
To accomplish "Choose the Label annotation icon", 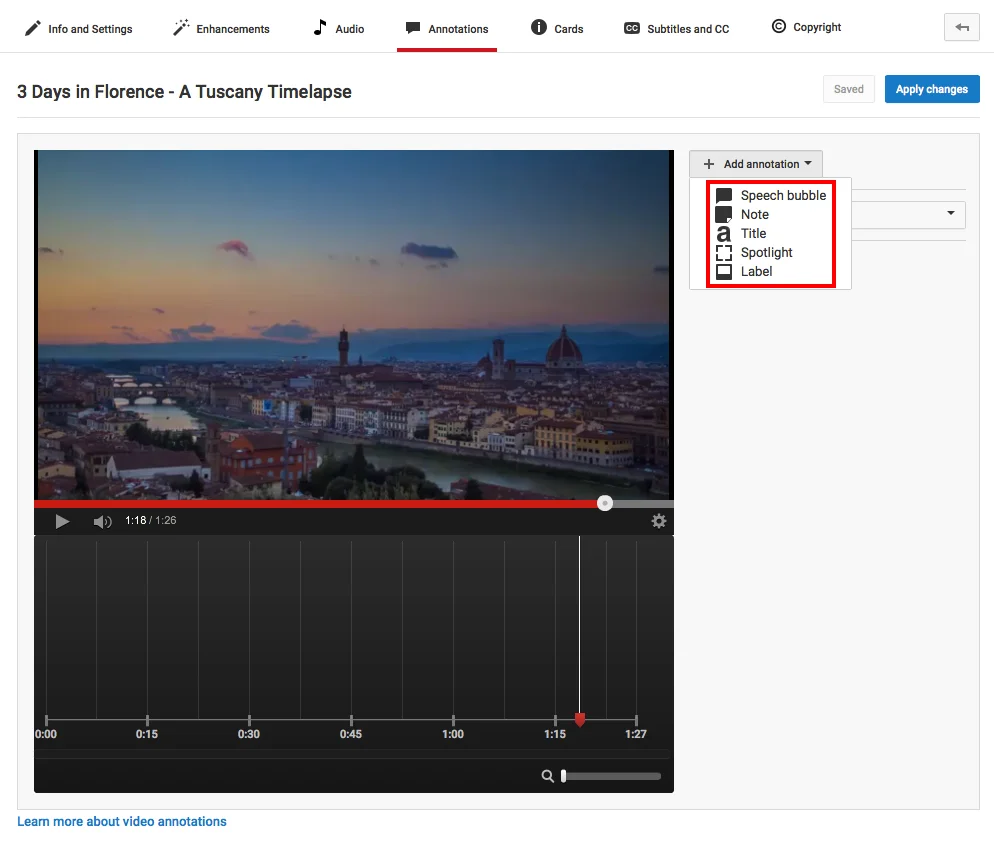I will click(x=723, y=271).
